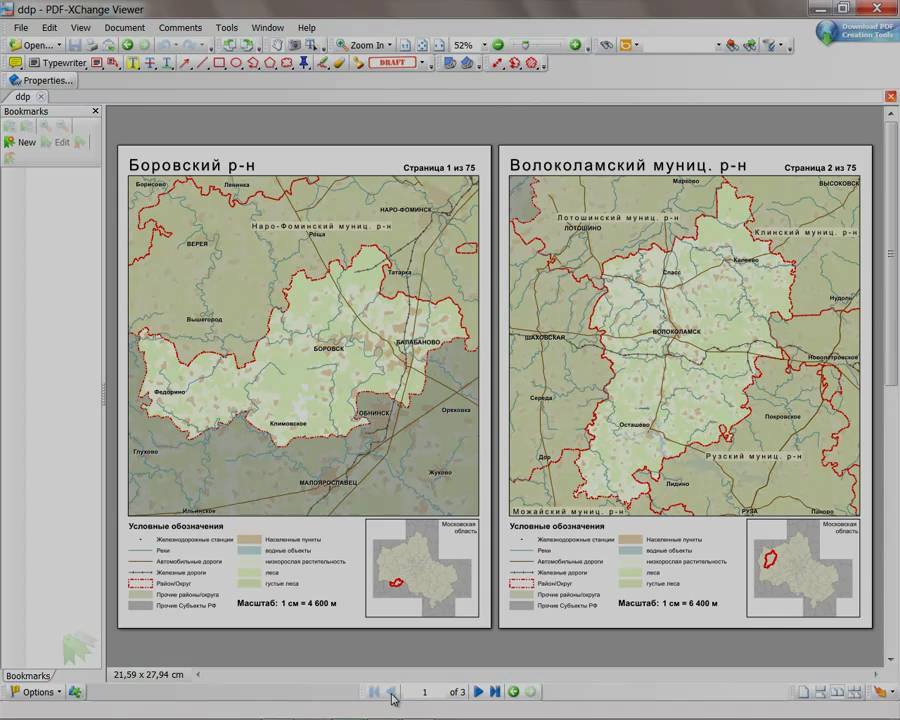Image resolution: width=900 pixels, height=720 pixels.
Task: Select the Select Text tool
Action: pos(312,45)
